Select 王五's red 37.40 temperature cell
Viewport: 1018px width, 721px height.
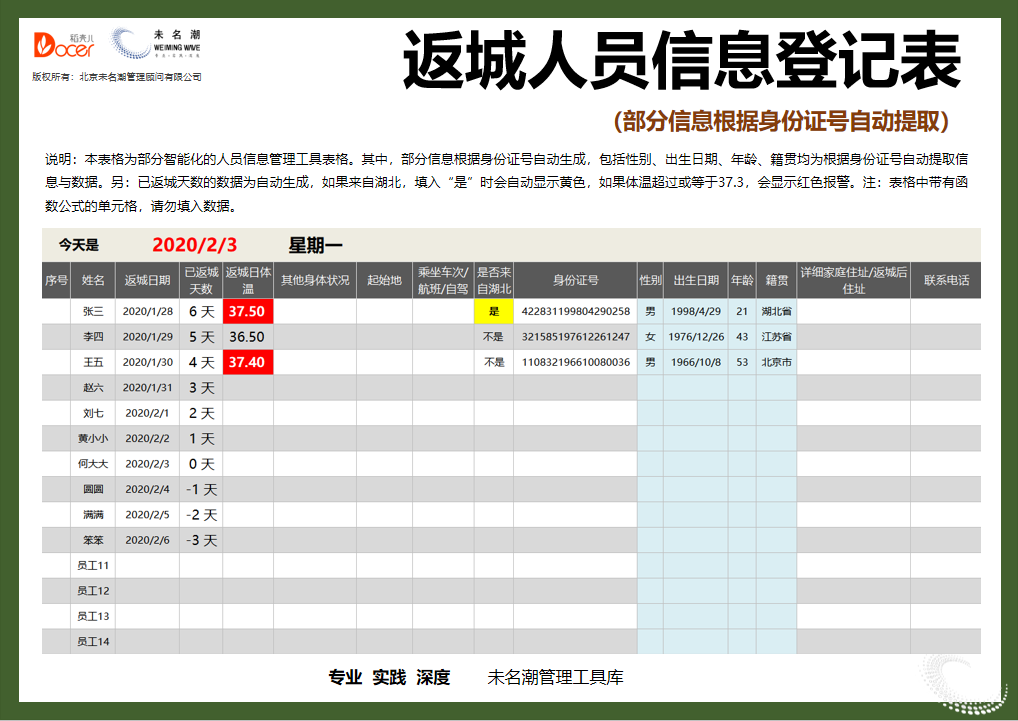(247, 362)
